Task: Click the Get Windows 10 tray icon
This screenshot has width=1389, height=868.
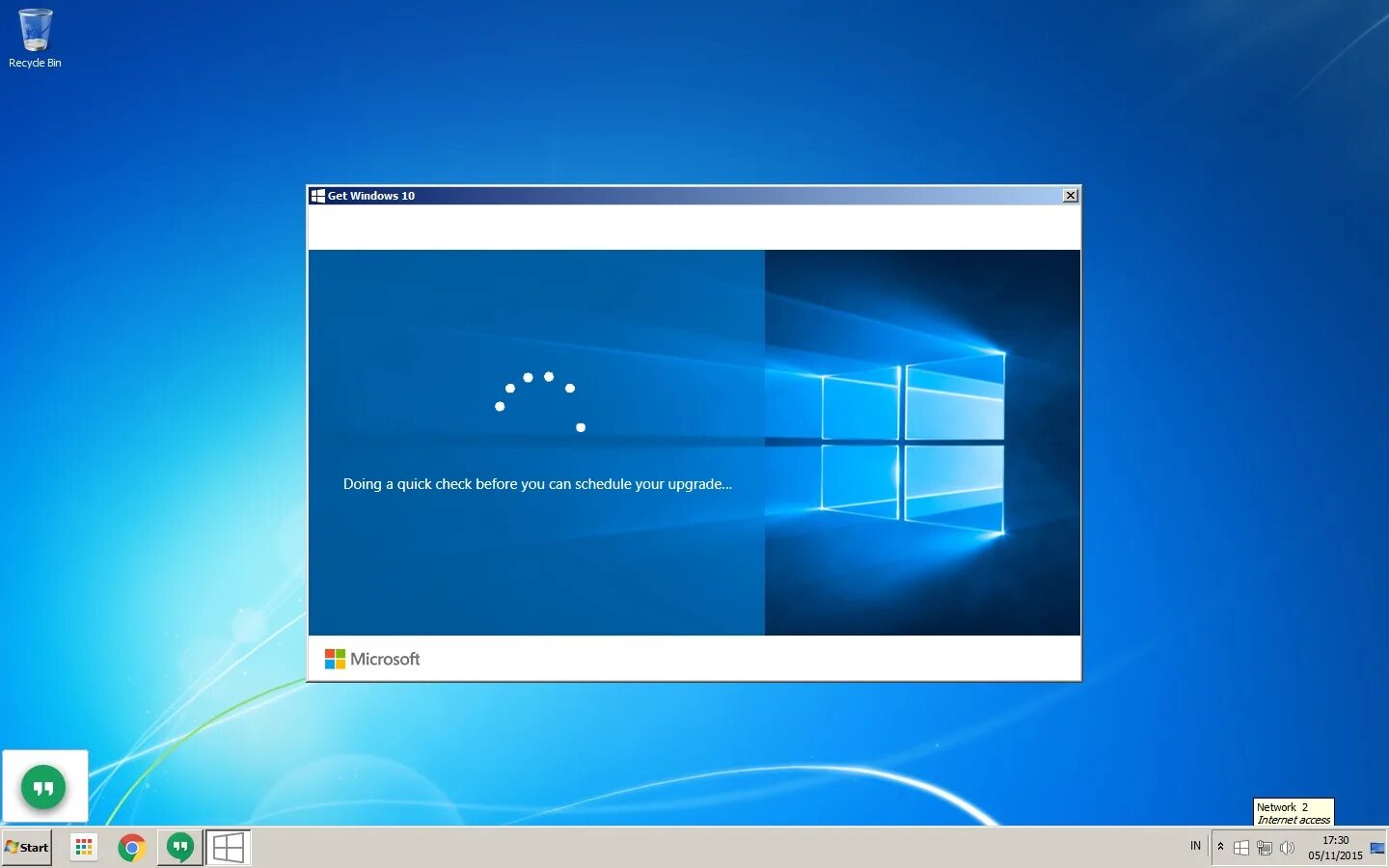Action: (1241, 848)
